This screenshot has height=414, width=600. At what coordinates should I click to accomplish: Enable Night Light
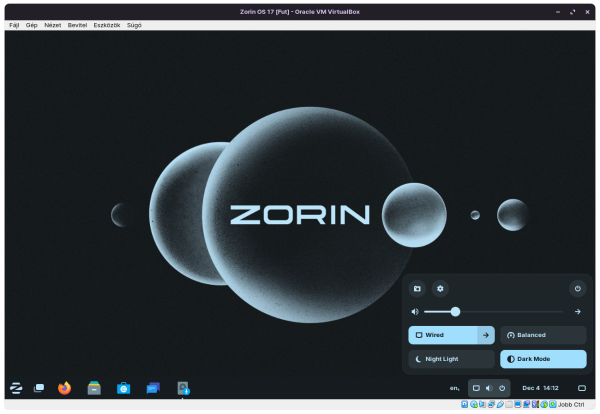452,359
